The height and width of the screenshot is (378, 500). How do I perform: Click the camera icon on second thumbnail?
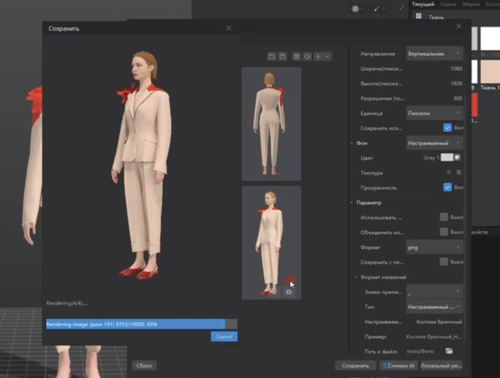point(289,292)
